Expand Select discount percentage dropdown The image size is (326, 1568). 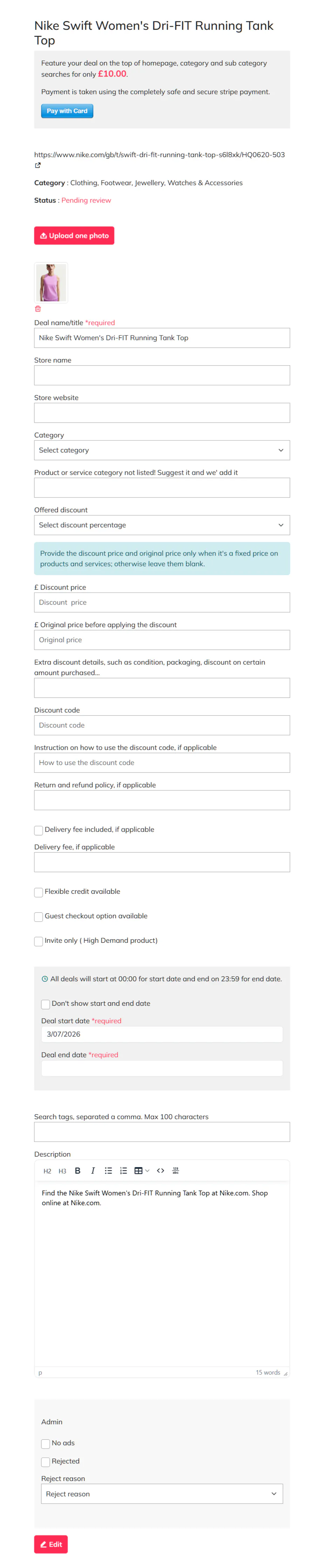coord(162,525)
